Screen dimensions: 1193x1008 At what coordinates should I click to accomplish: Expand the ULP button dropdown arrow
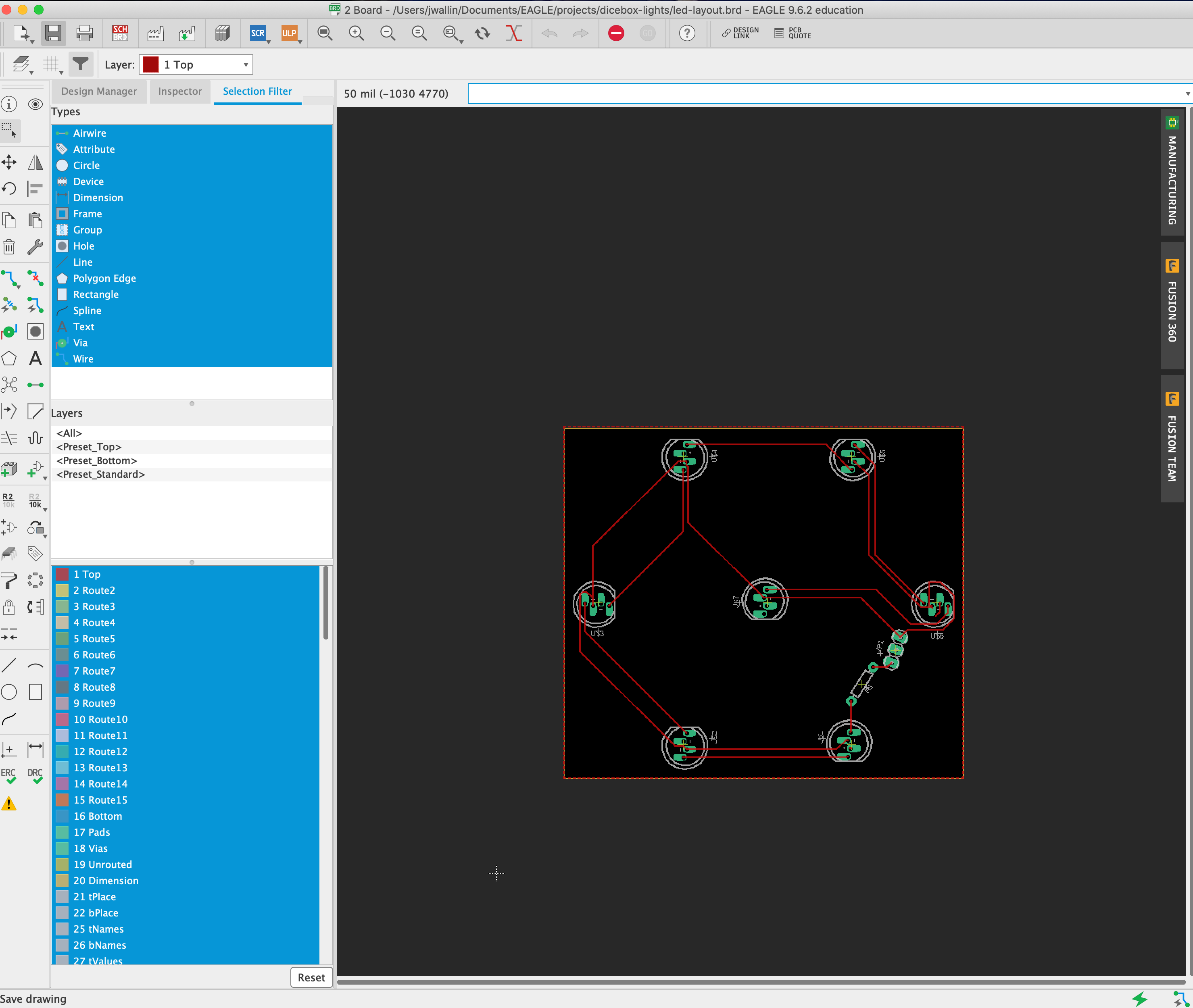pos(300,42)
